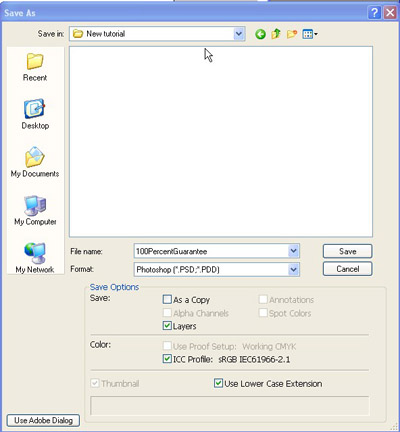Uncheck the Layers checkbox

(167, 326)
